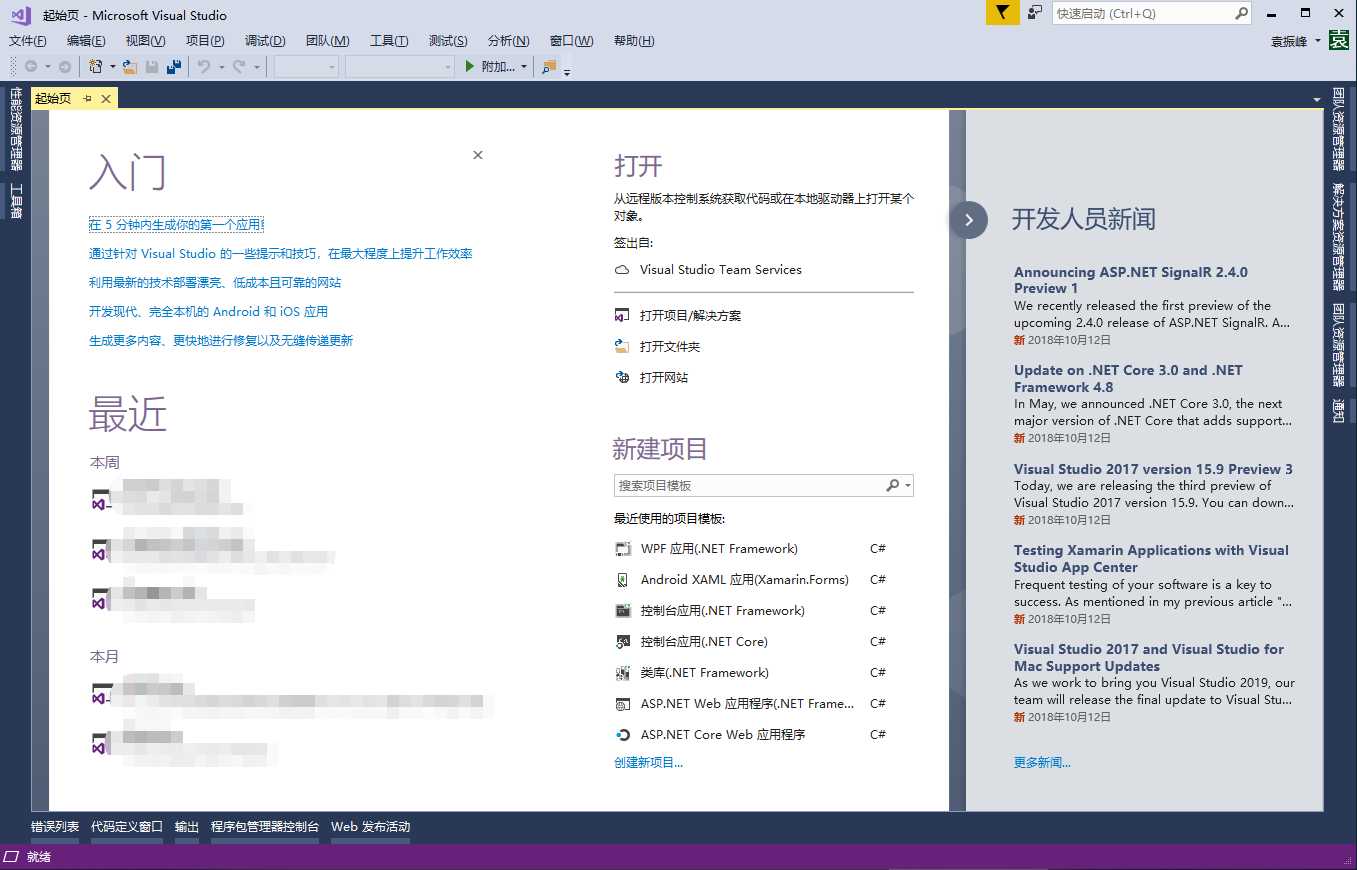Open the send feedback icon
The image size is (1357, 870).
tap(1035, 13)
